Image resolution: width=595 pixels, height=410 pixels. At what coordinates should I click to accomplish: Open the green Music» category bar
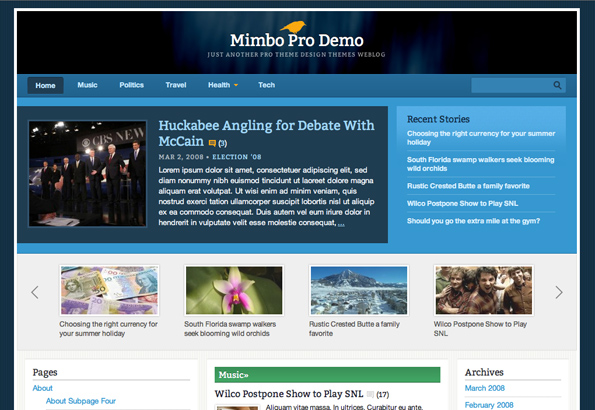pos(327,375)
